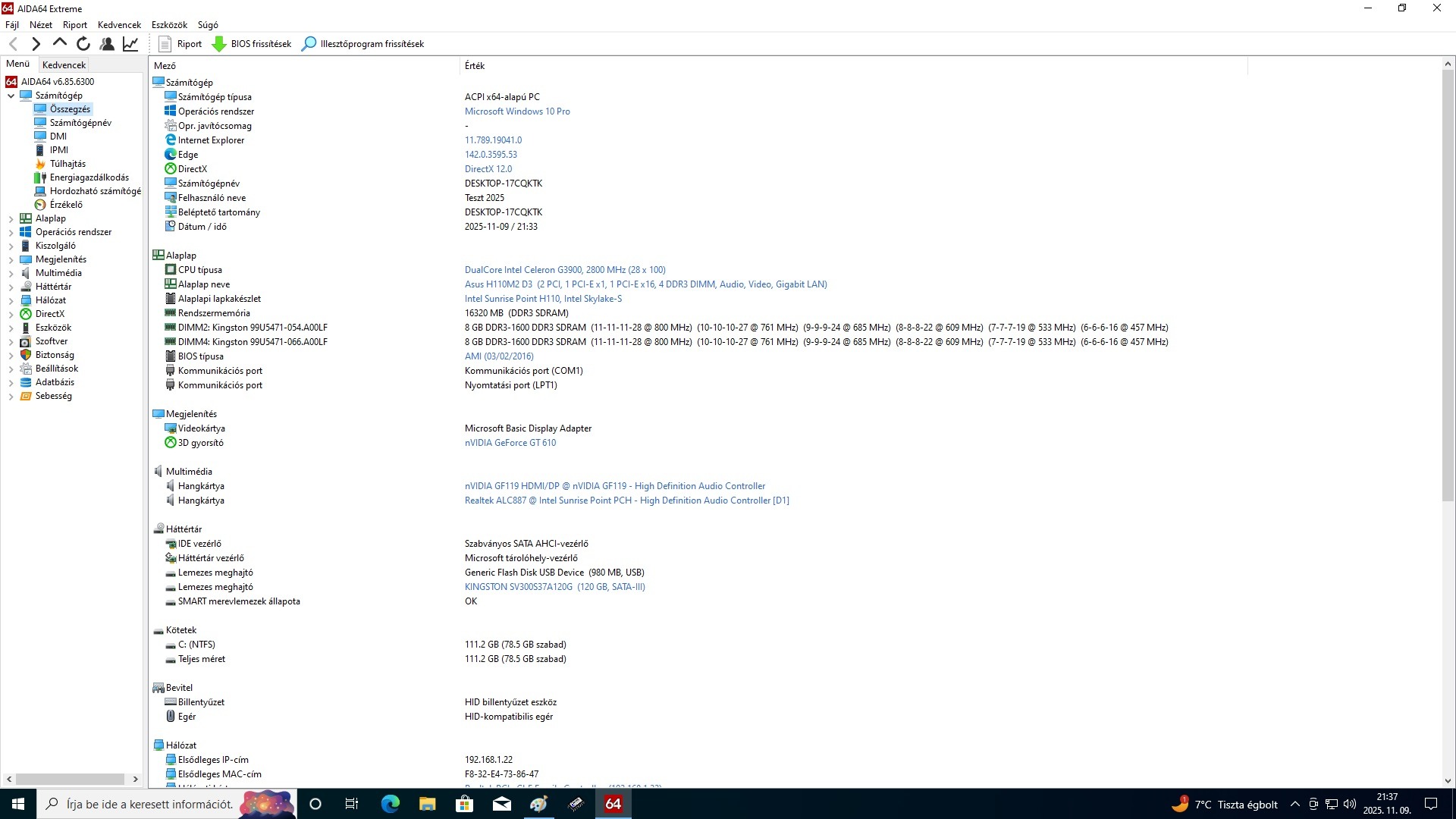Image resolution: width=1456 pixels, height=819 pixels.
Task: Open the graph chart toolbar icon
Action: click(x=130, y=44)
